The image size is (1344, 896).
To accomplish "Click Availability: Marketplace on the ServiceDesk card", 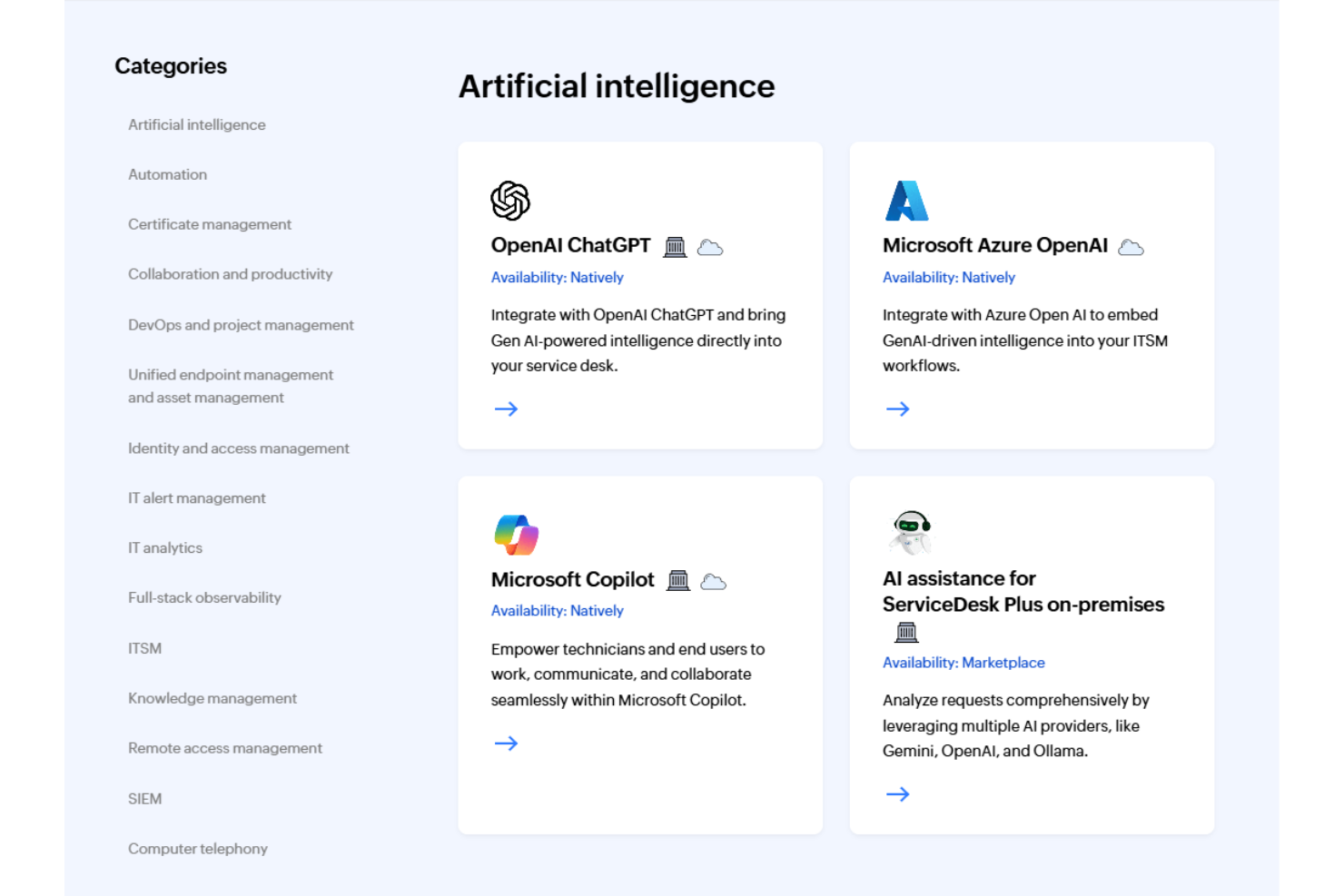I will coord(964,663).
